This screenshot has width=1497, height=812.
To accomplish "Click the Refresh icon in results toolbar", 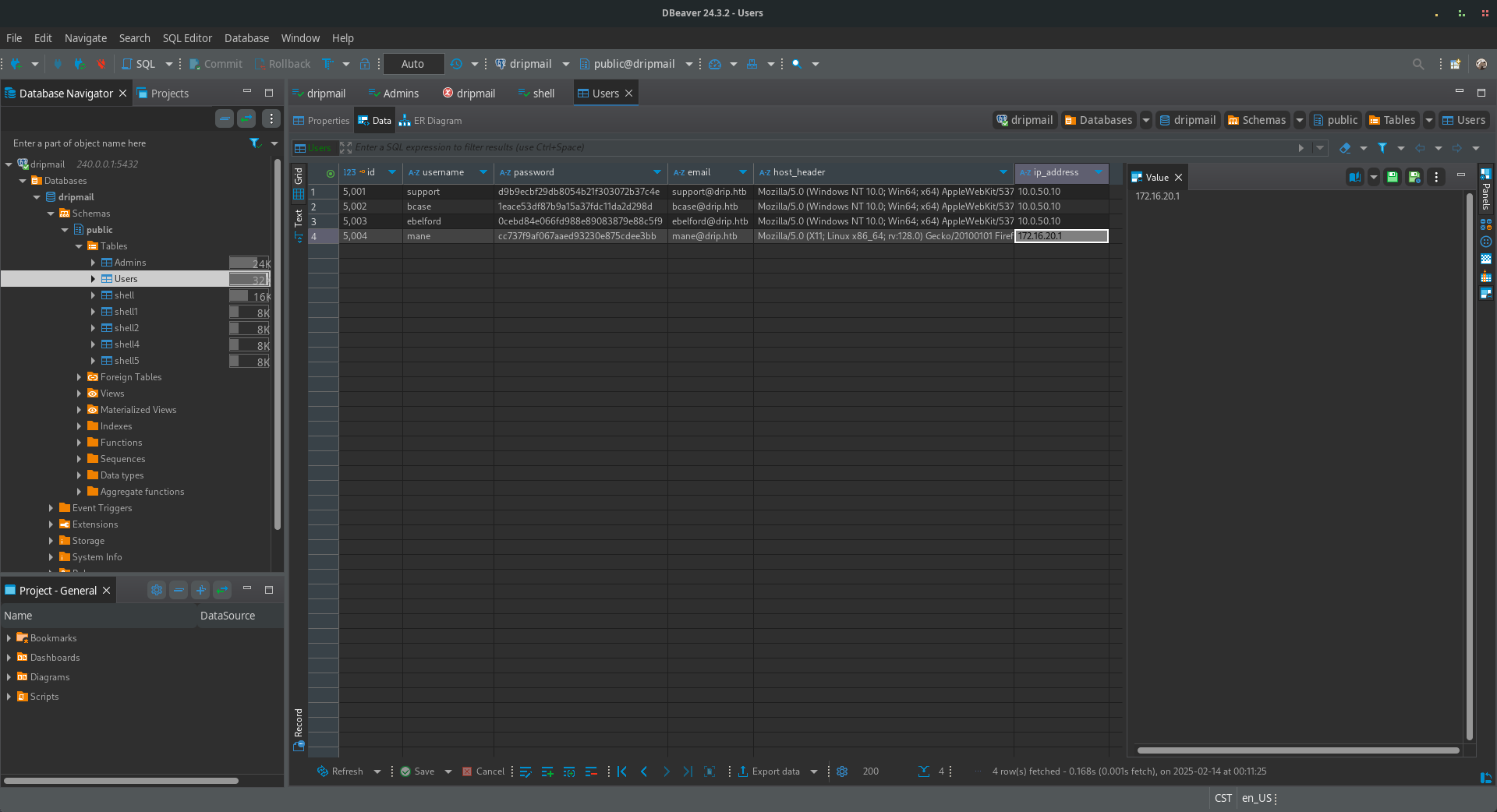I will coord(323,771).
